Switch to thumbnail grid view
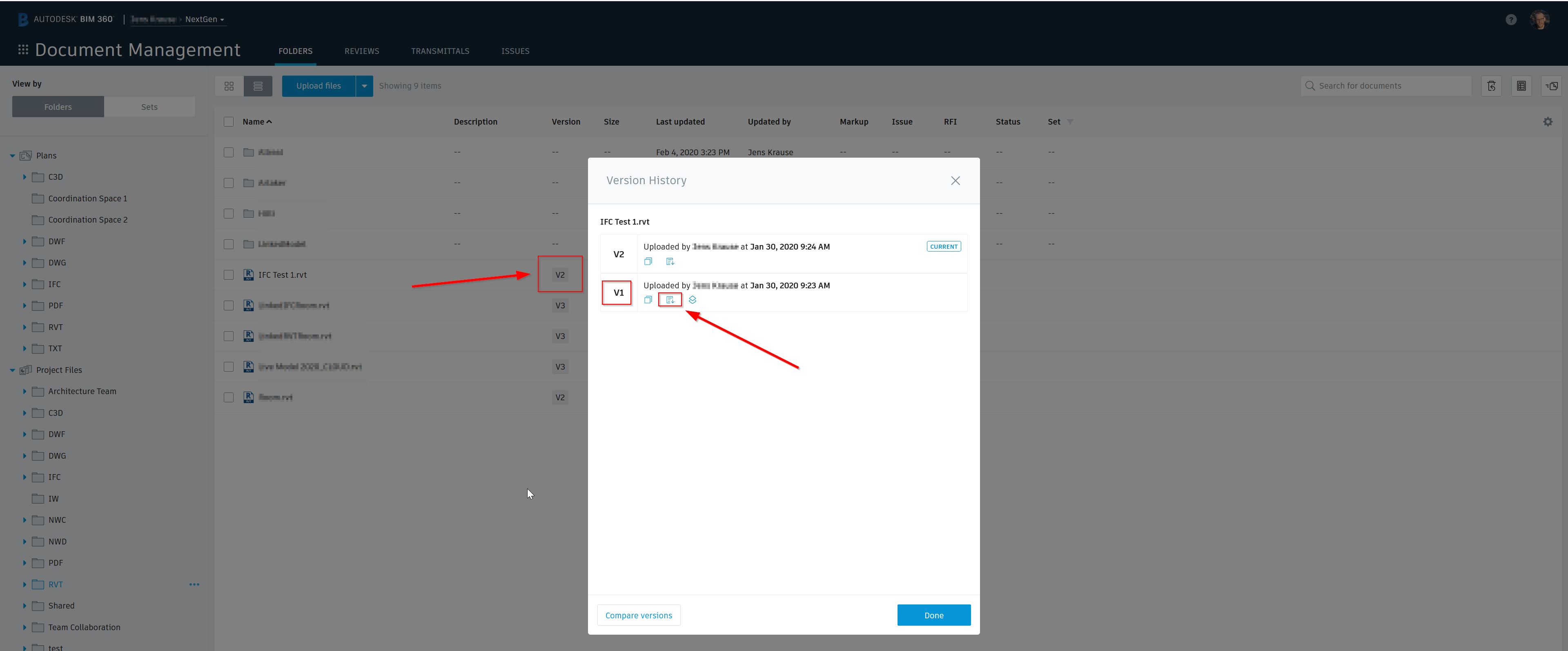1568x651 pixels. click(x=229, y=86)
